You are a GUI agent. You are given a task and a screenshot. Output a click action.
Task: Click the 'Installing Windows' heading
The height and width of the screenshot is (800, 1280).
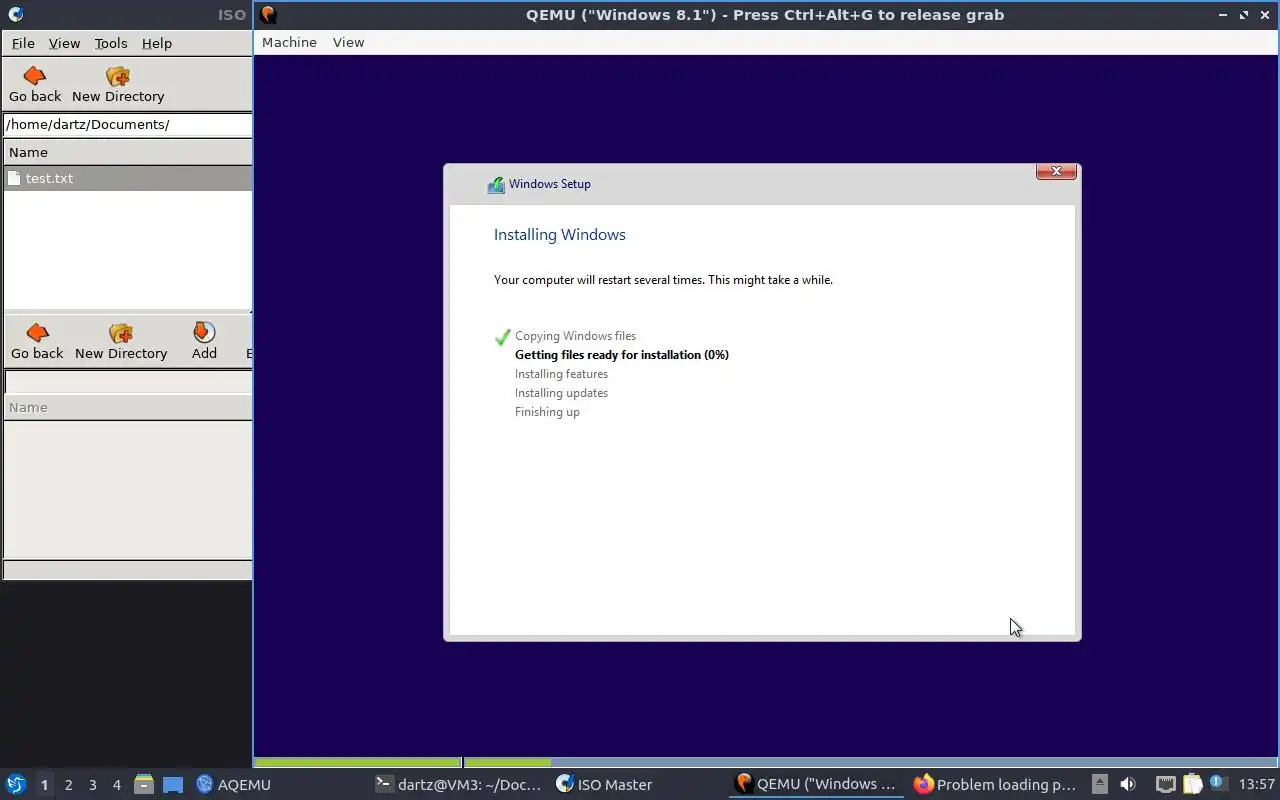tap(559, 235)
